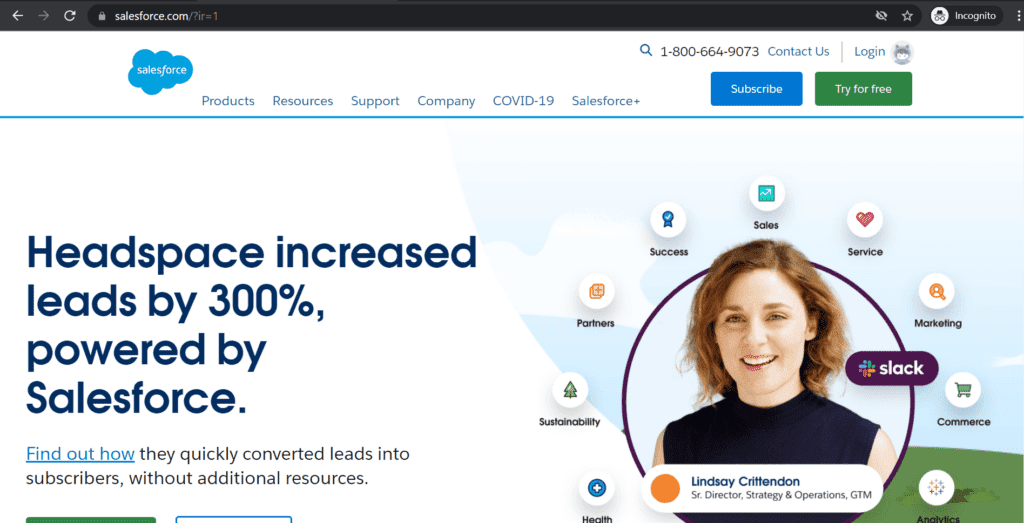Select the Marketing magnifier icon
This screenshot has height=523, width=1024.
pos(936,291)
